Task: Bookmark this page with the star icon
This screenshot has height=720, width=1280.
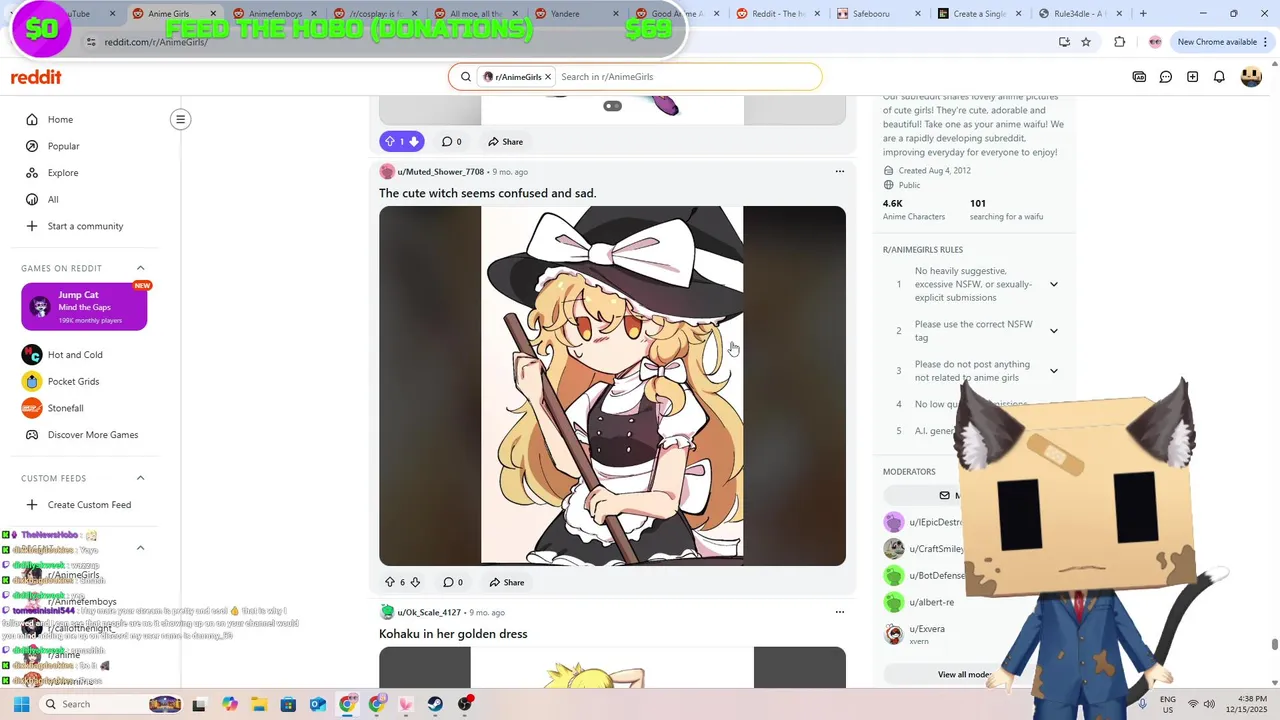Action: 1086,42
